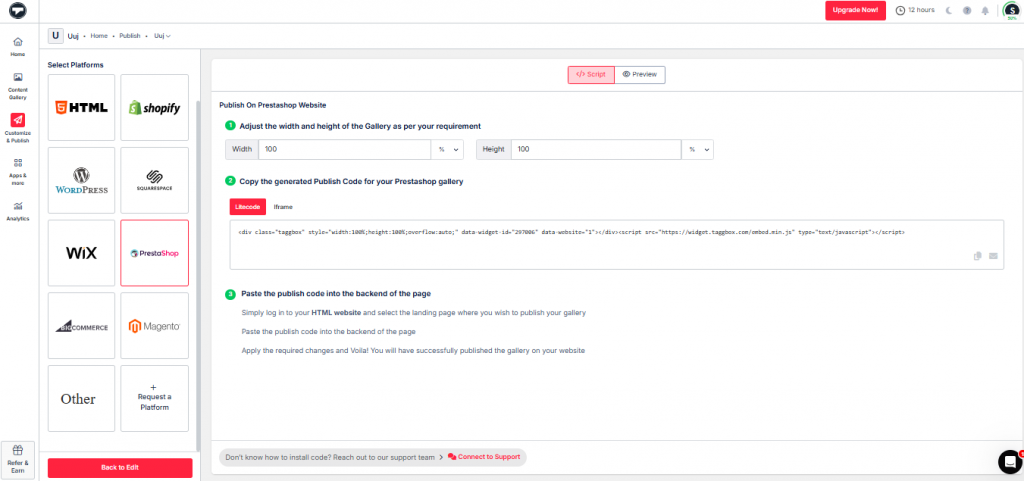
Task: Click the Back to Edit button
Action: tap(120, 468)
